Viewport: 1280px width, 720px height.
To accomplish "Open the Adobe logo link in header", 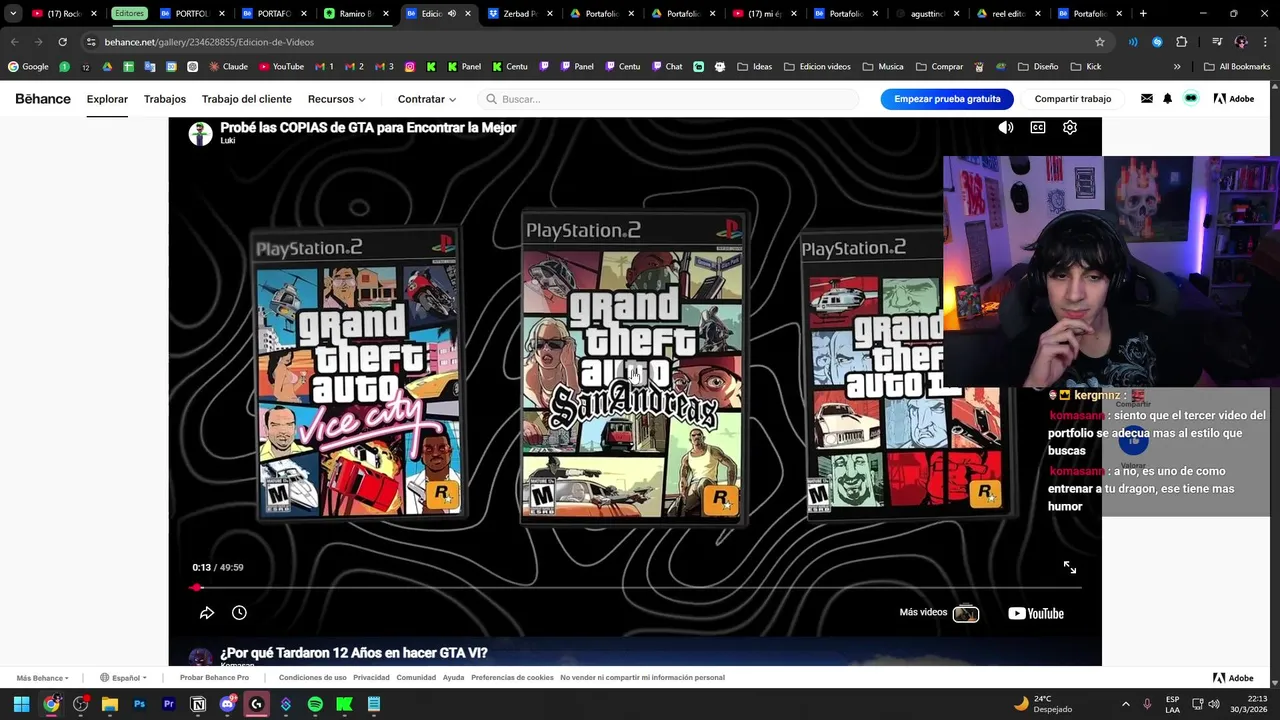I will point(1233,99).
